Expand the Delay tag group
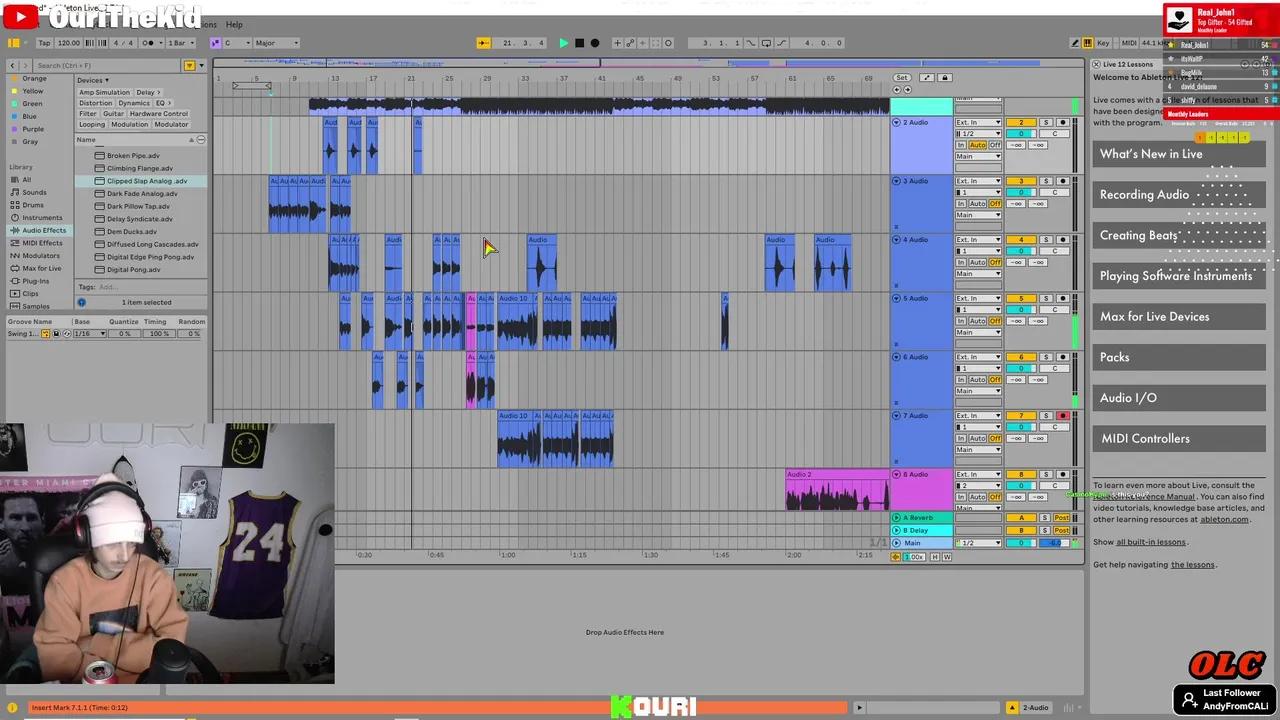The height and width of the screenshot is (720, 1280). click(x=148, y=92)
